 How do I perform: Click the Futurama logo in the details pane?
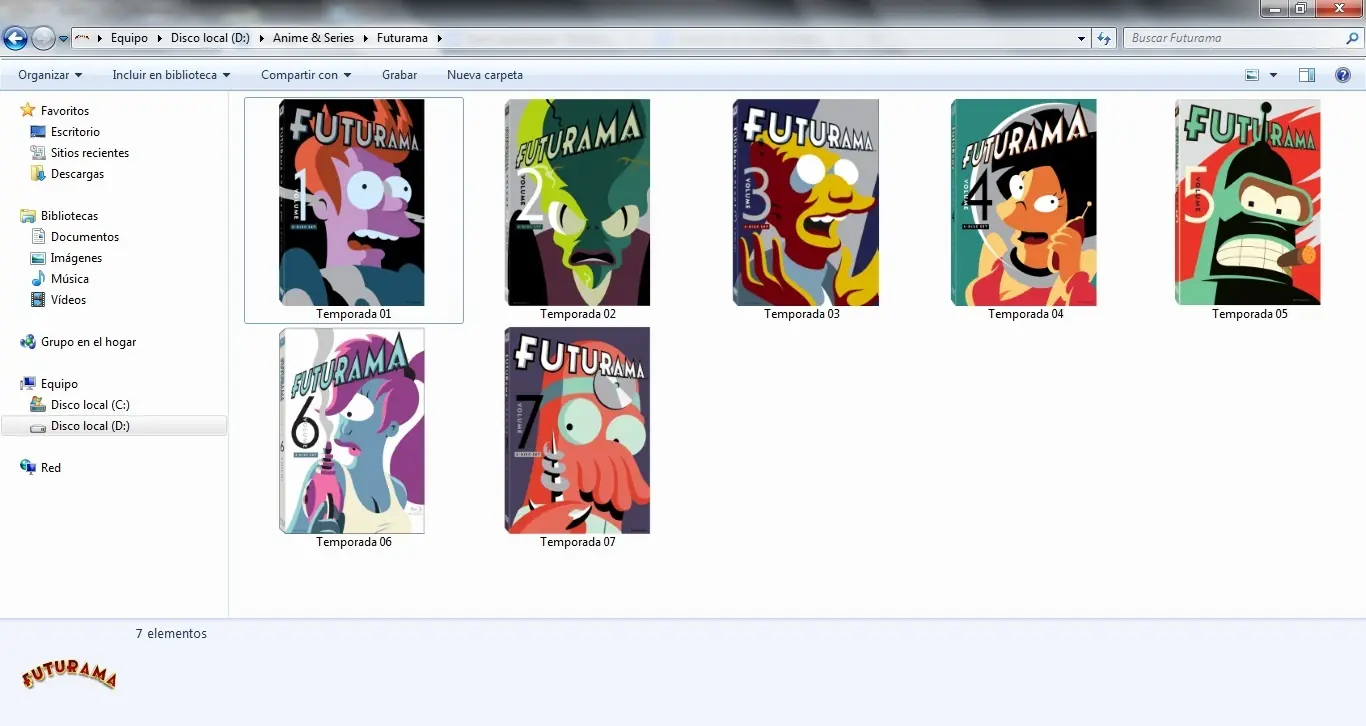coord(69,676)
